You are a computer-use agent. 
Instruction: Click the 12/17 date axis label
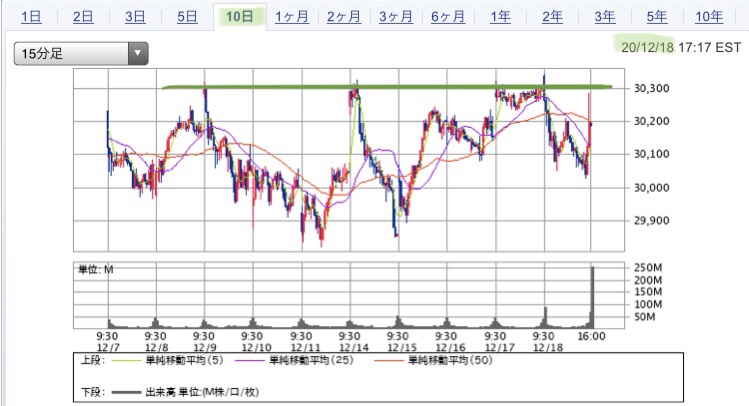[500, 347]
